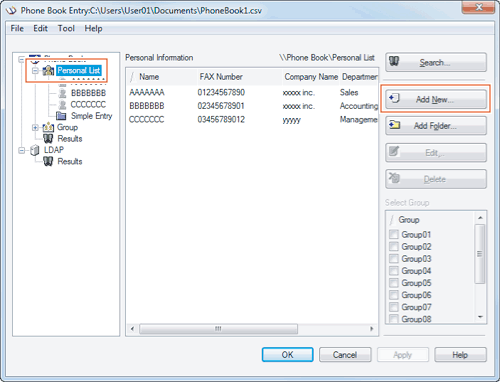The image size is (500, 382).
Task: Tick the Group02 checkbox
Action: [x=394, y=246]
